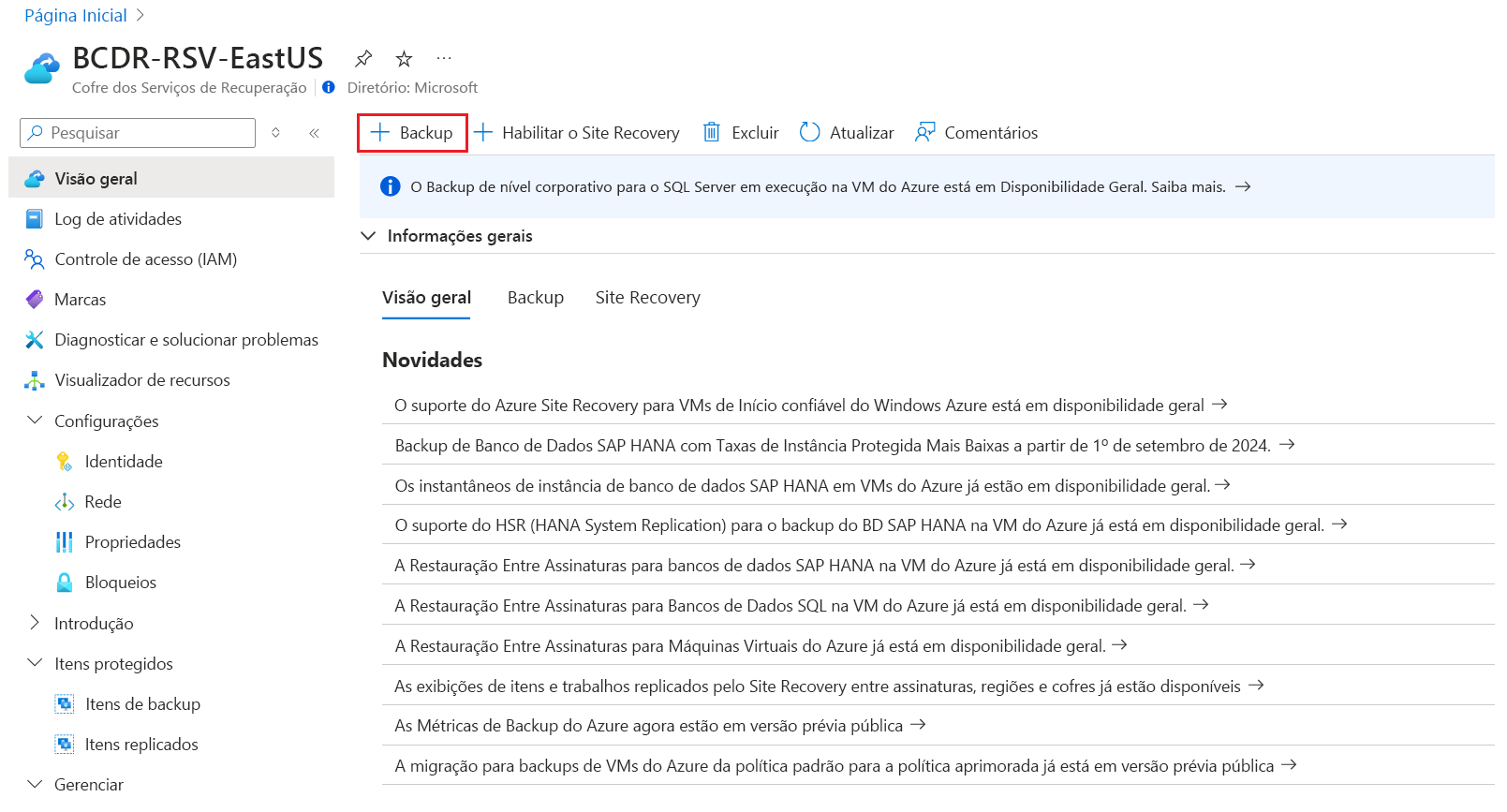
Task: Open the Site Recovery tab
Action: pos(648,298)
